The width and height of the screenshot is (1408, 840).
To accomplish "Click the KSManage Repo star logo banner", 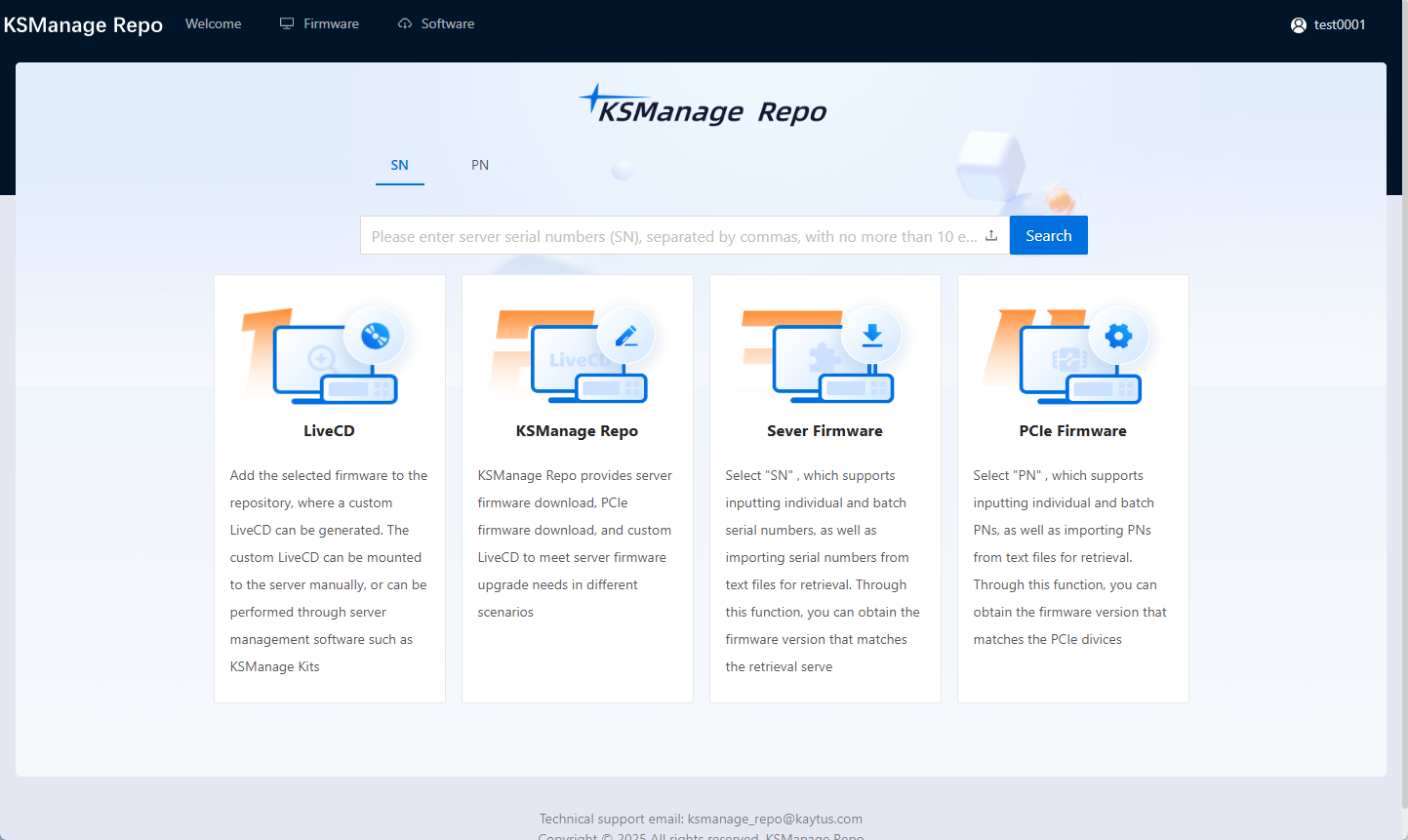I will tap(702, 105).
